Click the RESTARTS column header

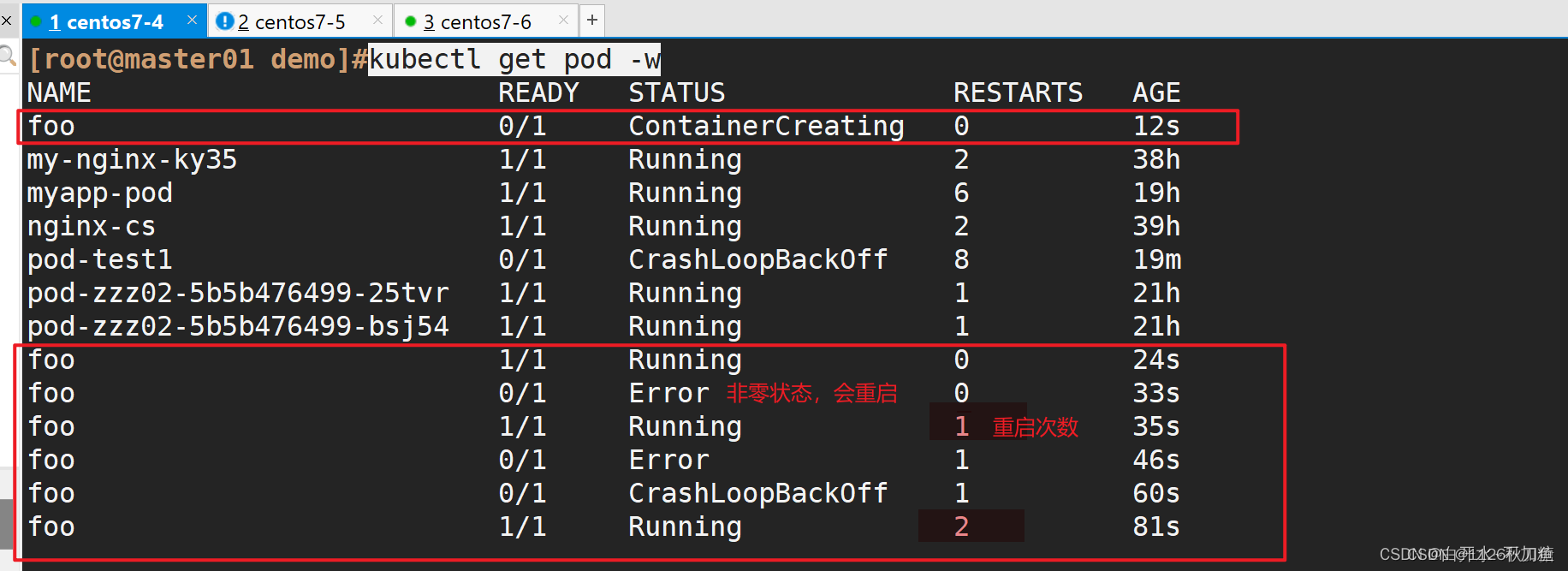(1018, 92)
